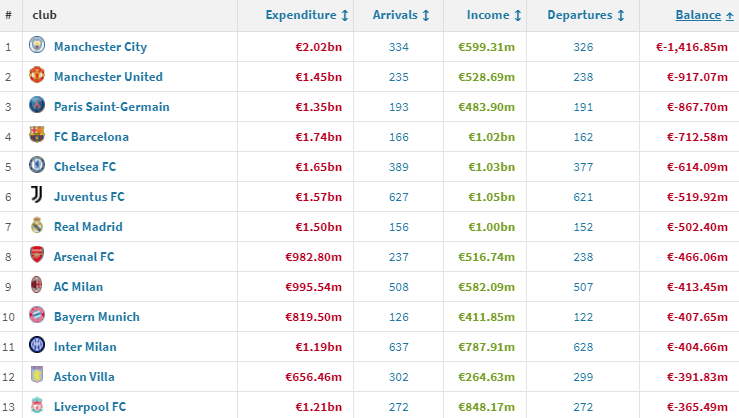
Task: Click the Paris Saint-Germain crest icon
Action: (37, 107)
